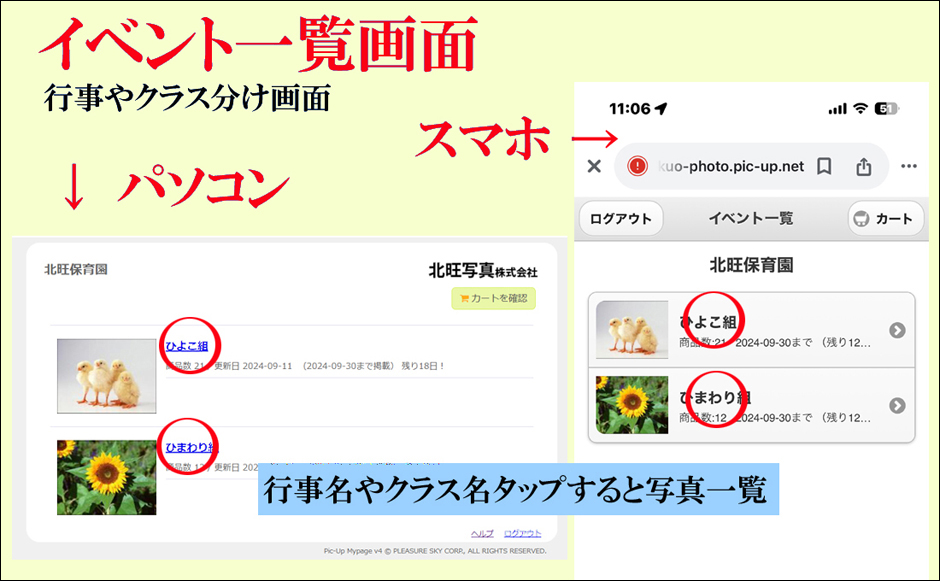The height and width of the screenshot is (581, 940).
Task: Tap the kuo-photo.pic-up.net address field
Action: 732,166
